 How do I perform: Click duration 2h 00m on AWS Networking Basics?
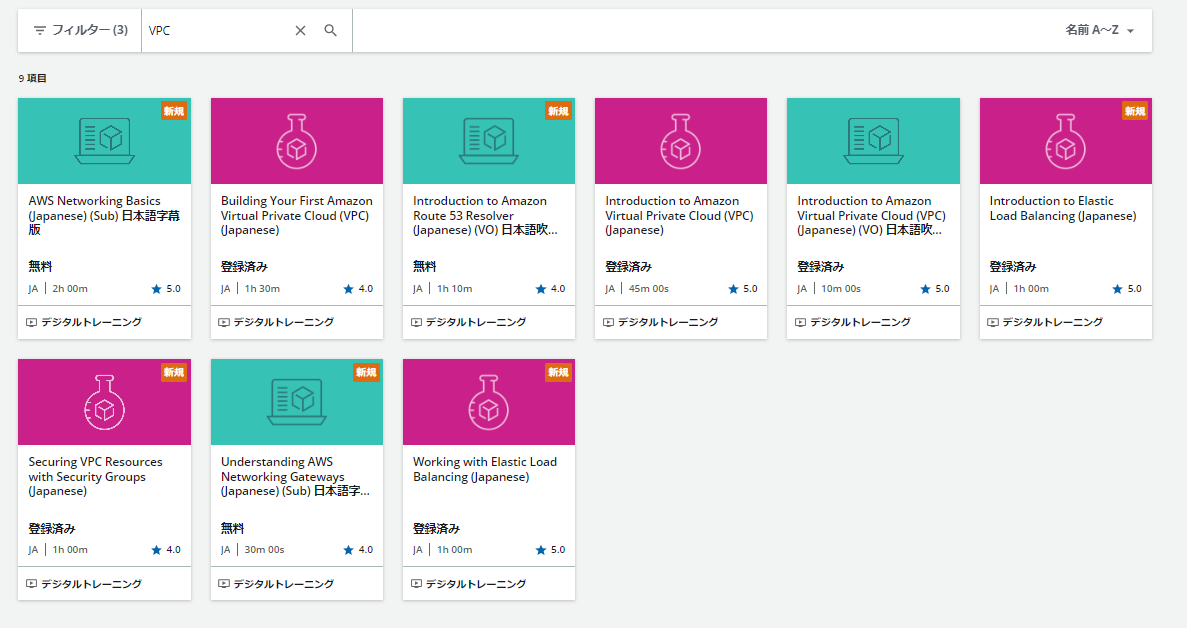tap(70, 288)
